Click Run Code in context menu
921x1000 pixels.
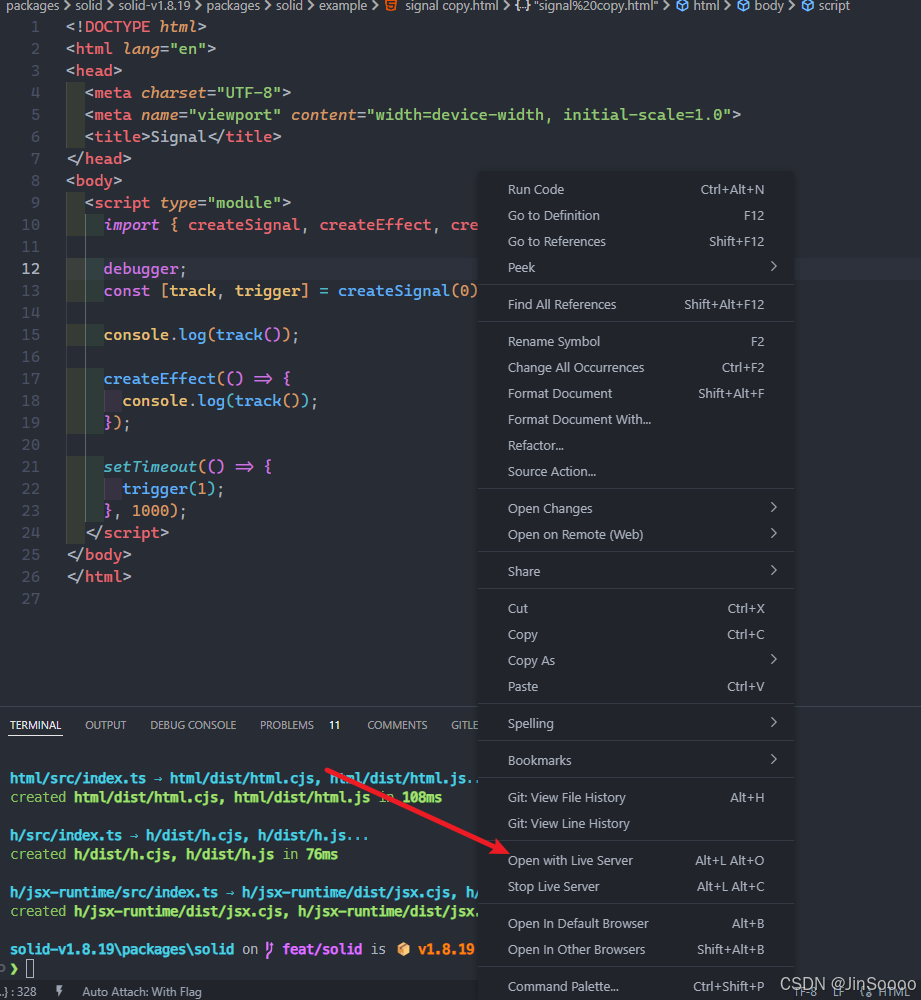[635, 189]
